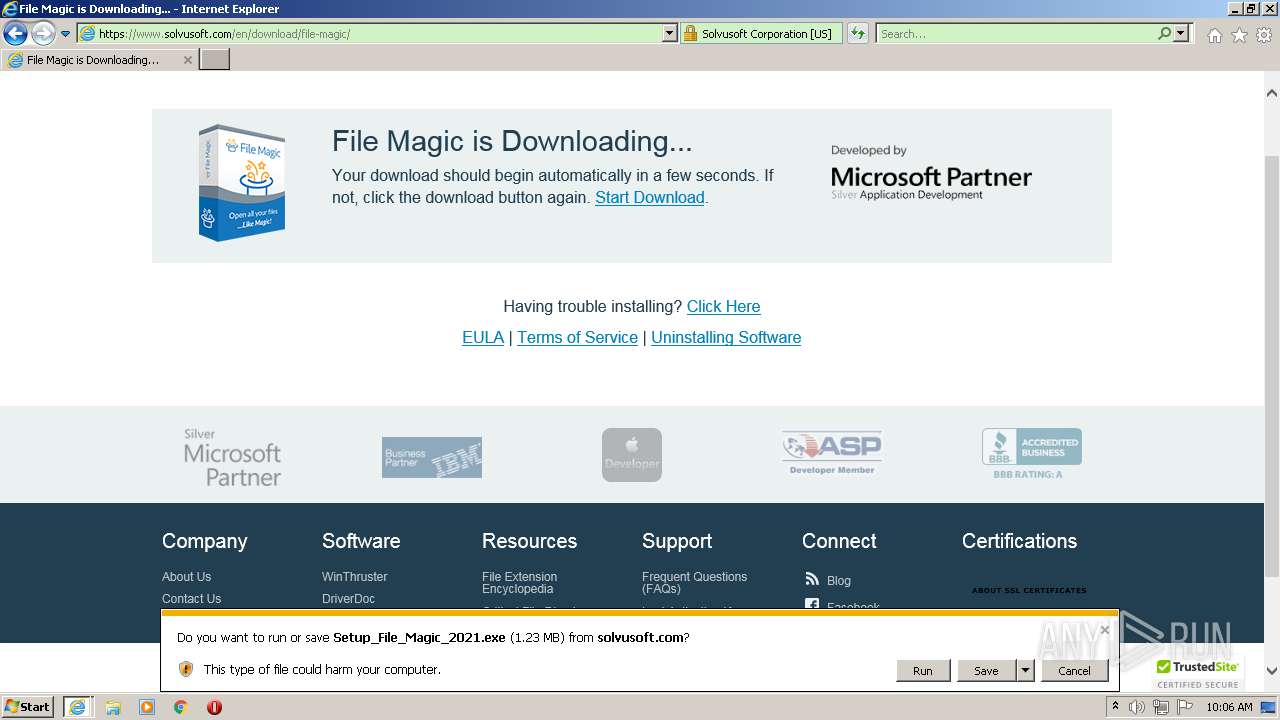The height and width of the screenshot is (720, 1280).
Task: Click the Blog RSS icon
Action: point(812,579)
